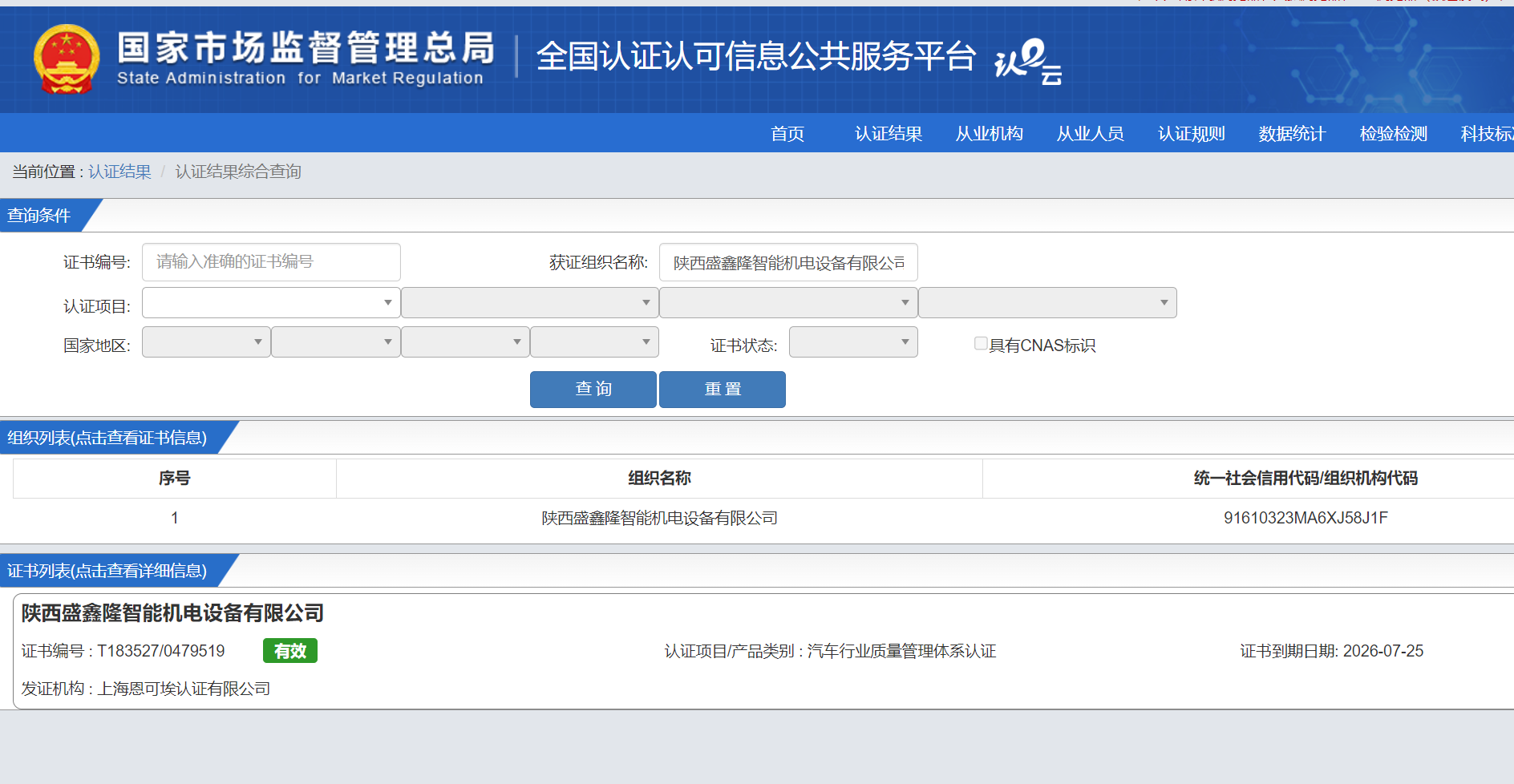Click certificate number T183527/0479519
Image resolution: width=1514 pixels, height=784 pixels.
pyautogui.click(x=161, y=651)
